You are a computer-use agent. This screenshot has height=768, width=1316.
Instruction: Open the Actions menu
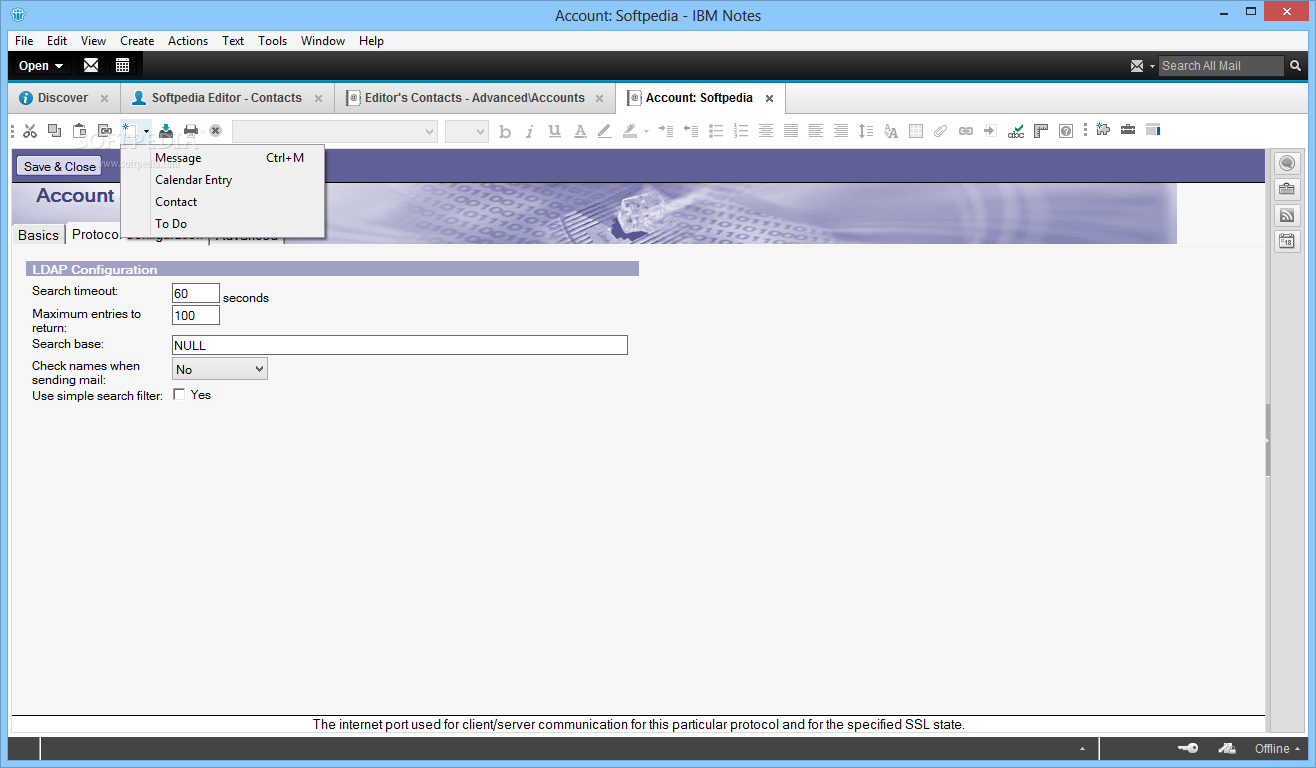[x=188, y=41]
